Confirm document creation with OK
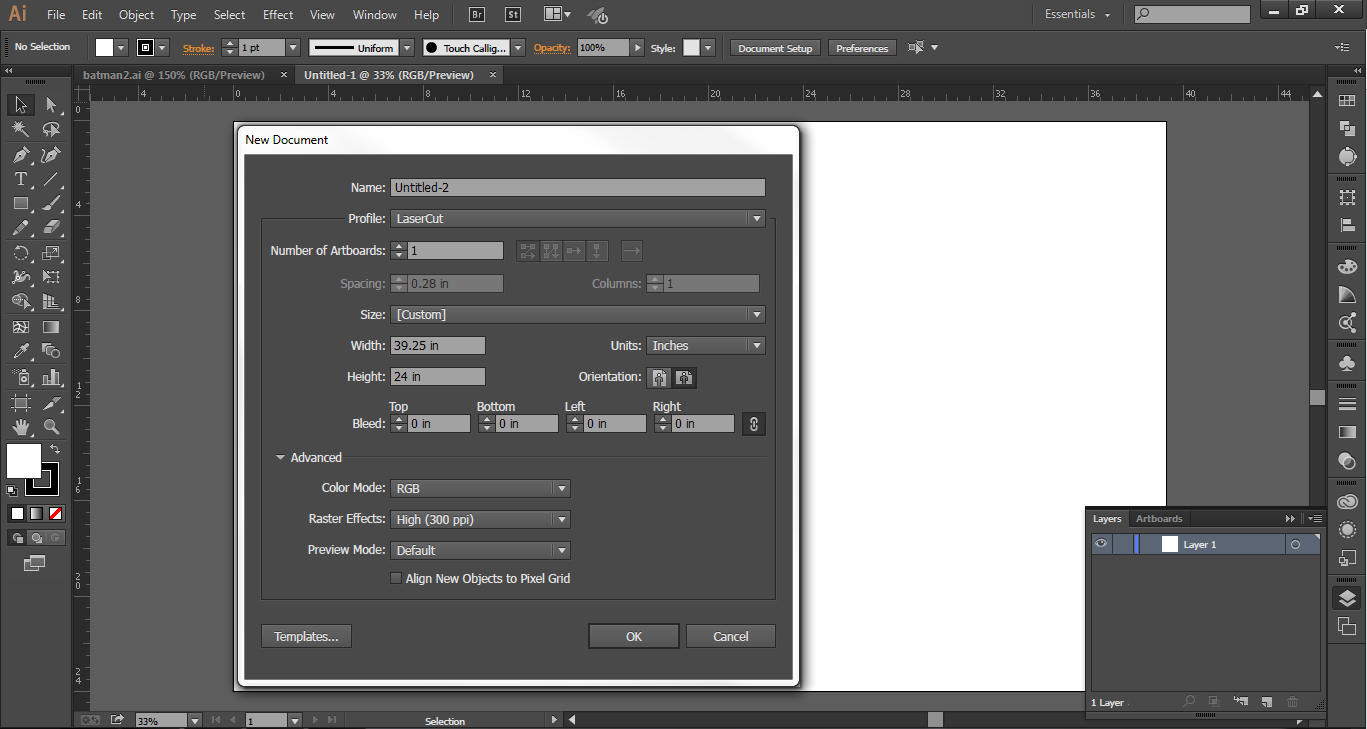1367x729 pixels. click(633, 636)
